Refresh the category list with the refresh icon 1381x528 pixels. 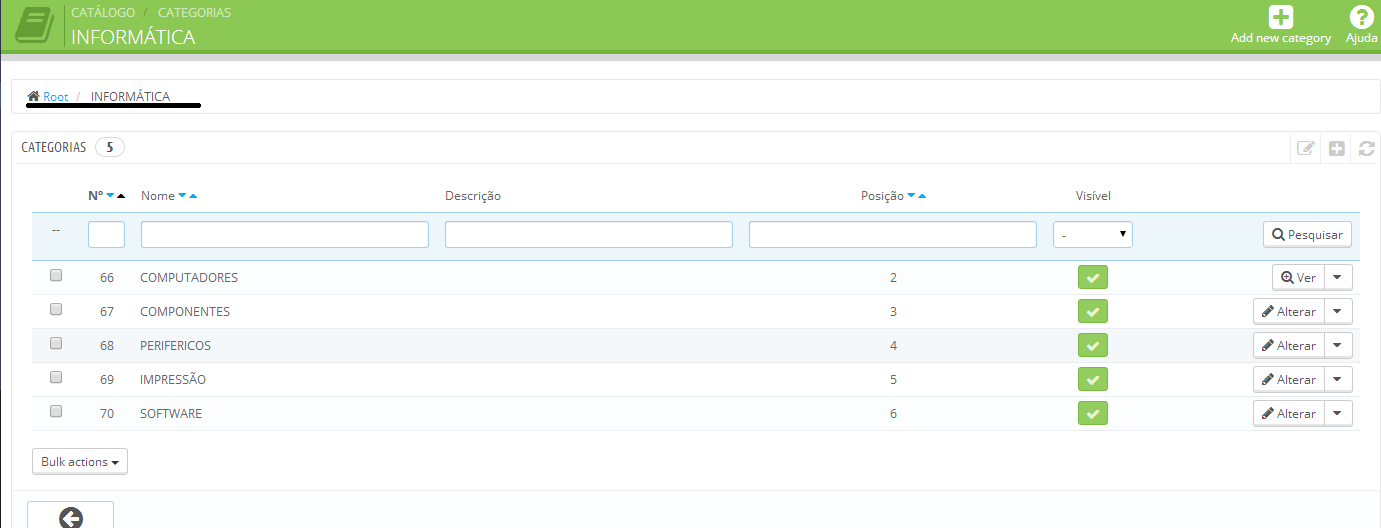(x=1367, y=148)
